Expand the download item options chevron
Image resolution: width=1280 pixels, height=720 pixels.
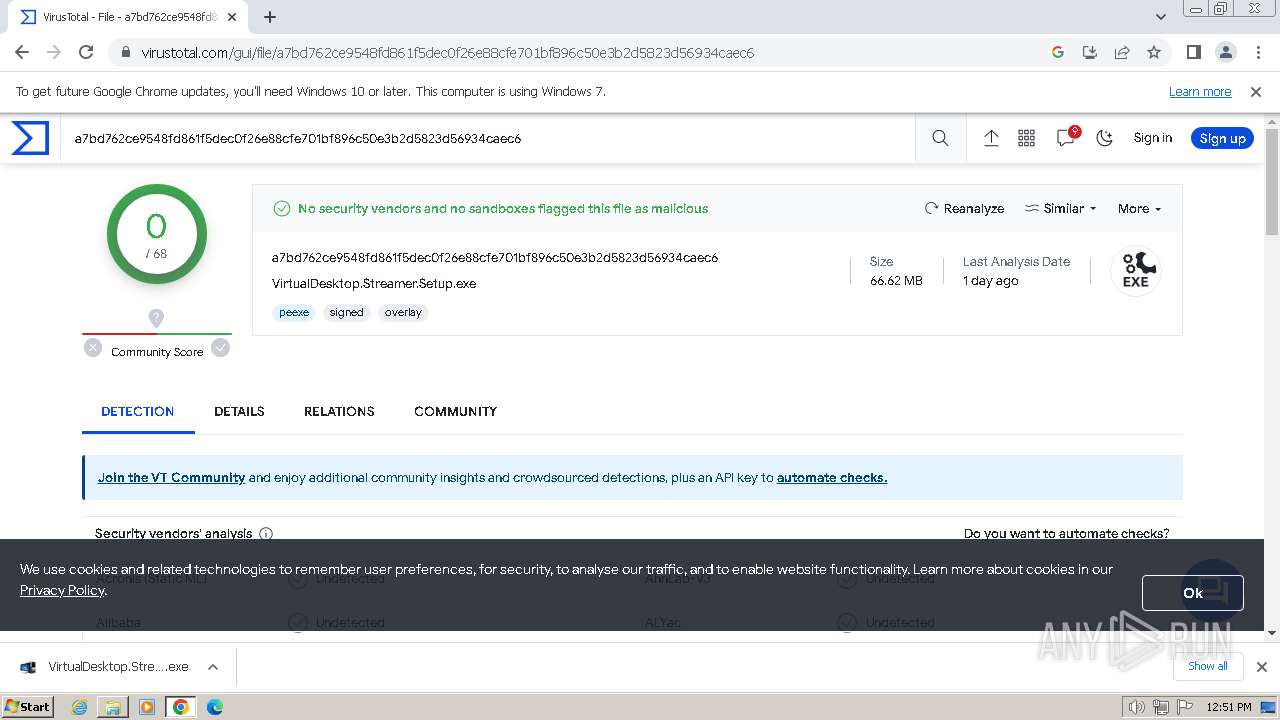213,667
